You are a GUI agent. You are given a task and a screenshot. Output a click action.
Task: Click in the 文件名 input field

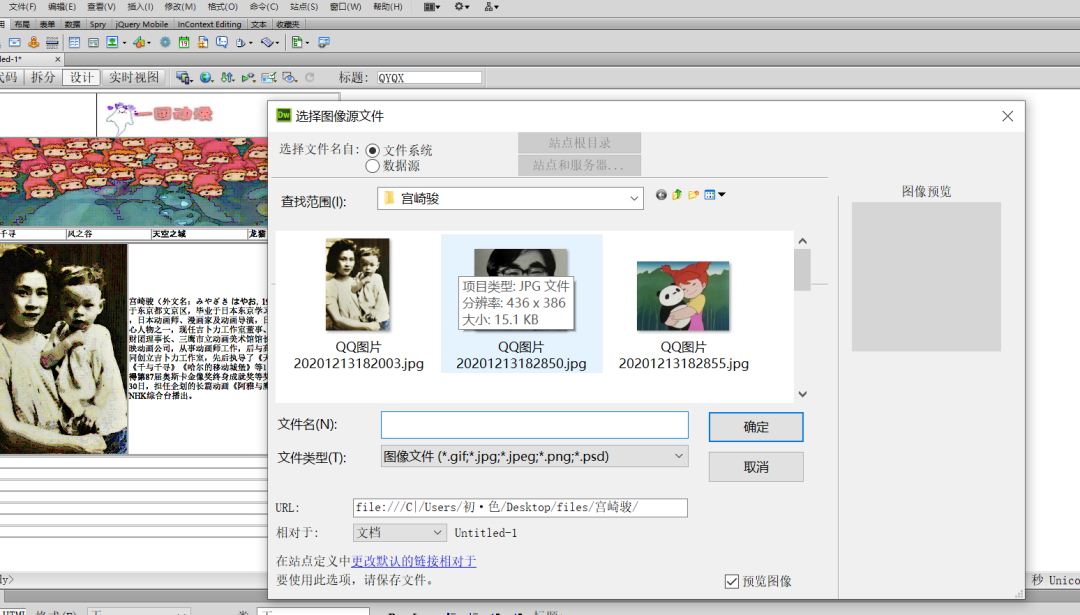click(x=534, y=425)
